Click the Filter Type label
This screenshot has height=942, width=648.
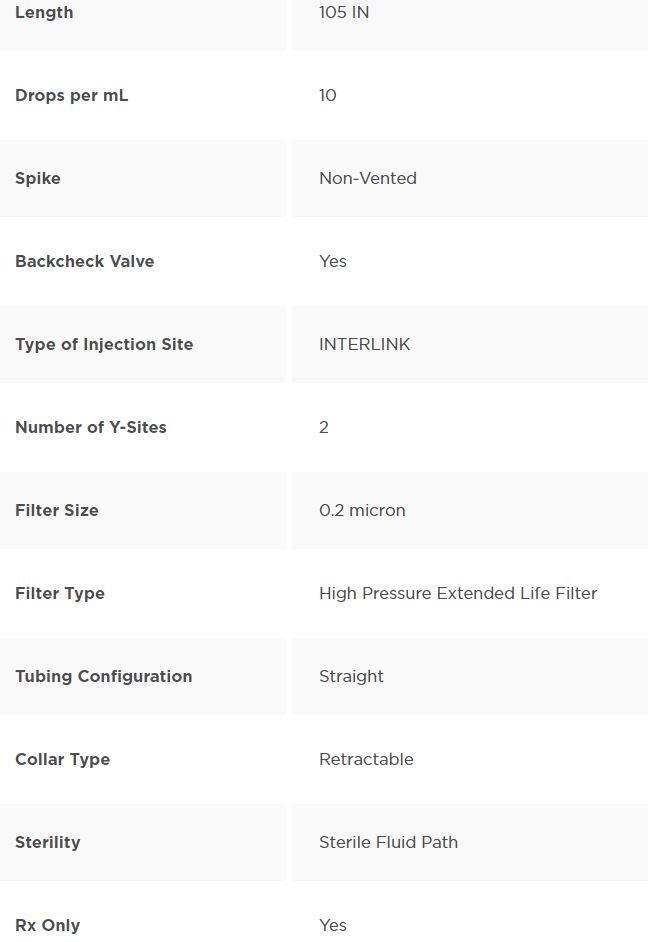(x=59, y=594)
